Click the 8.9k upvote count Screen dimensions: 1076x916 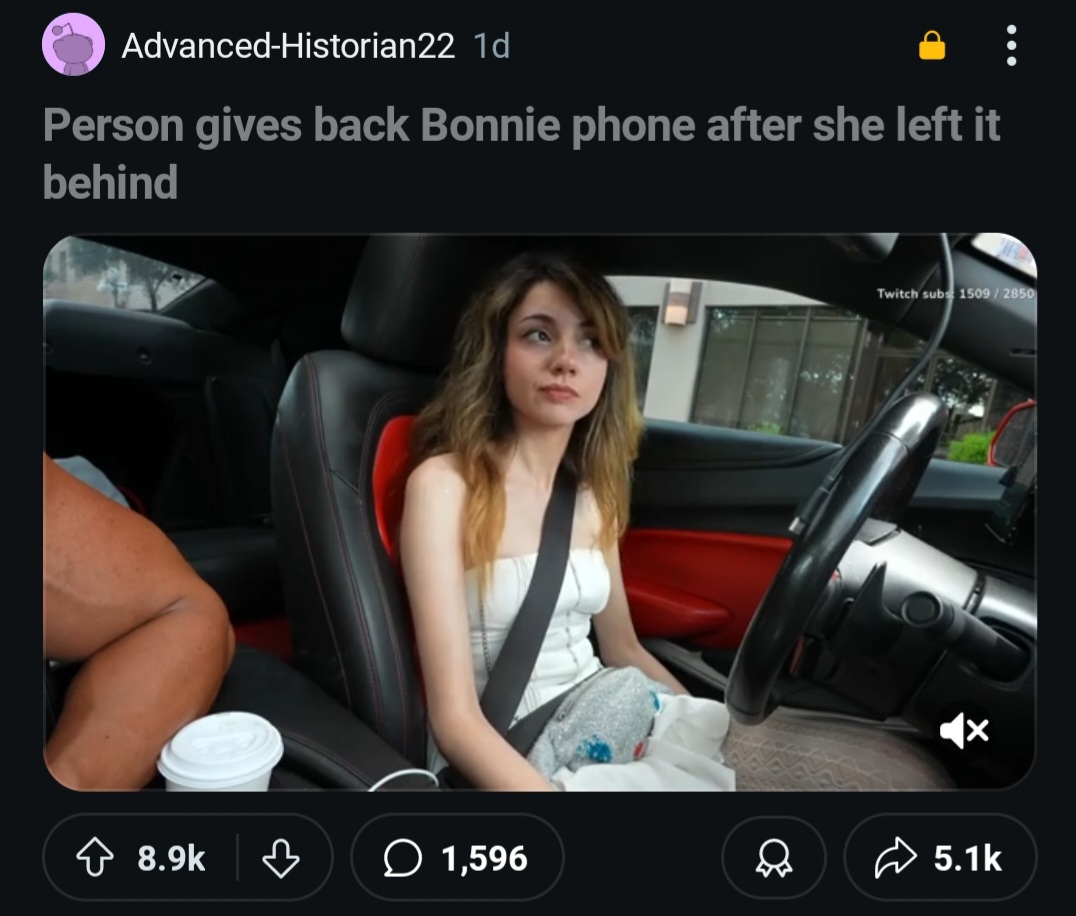(172, 858)
